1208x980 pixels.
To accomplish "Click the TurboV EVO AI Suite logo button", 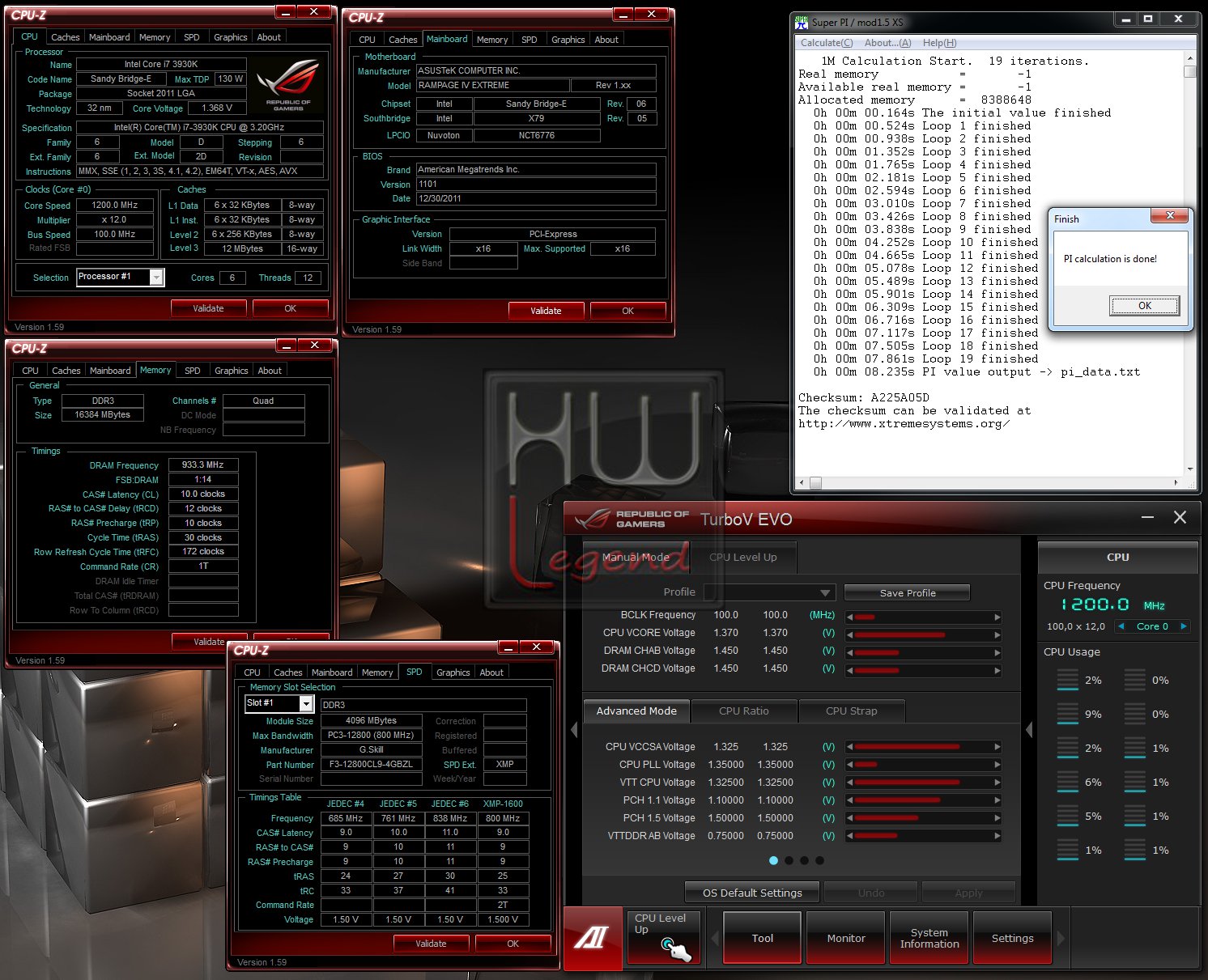I will pyautogui.click(x=593, y=939).
